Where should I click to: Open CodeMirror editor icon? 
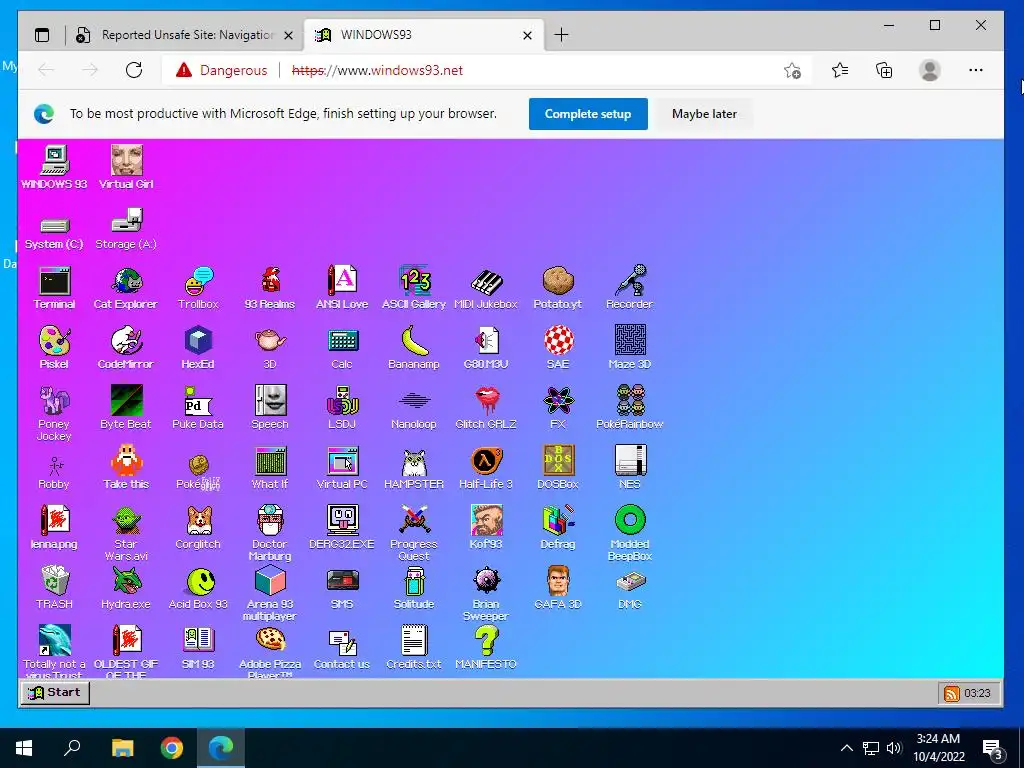[x=126, y=347]
